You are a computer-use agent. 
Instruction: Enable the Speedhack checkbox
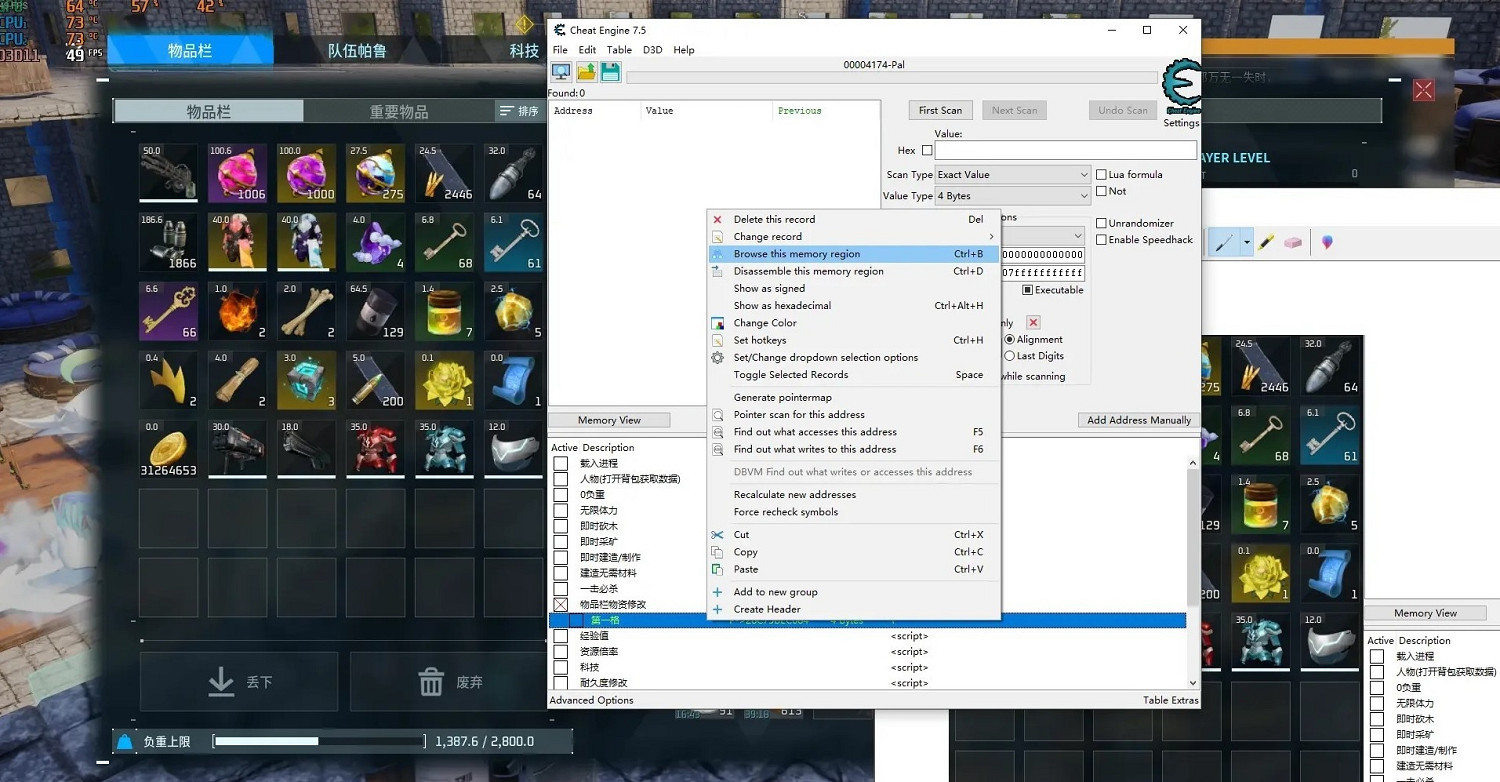pyautogui.click(x=1102, y=240)
